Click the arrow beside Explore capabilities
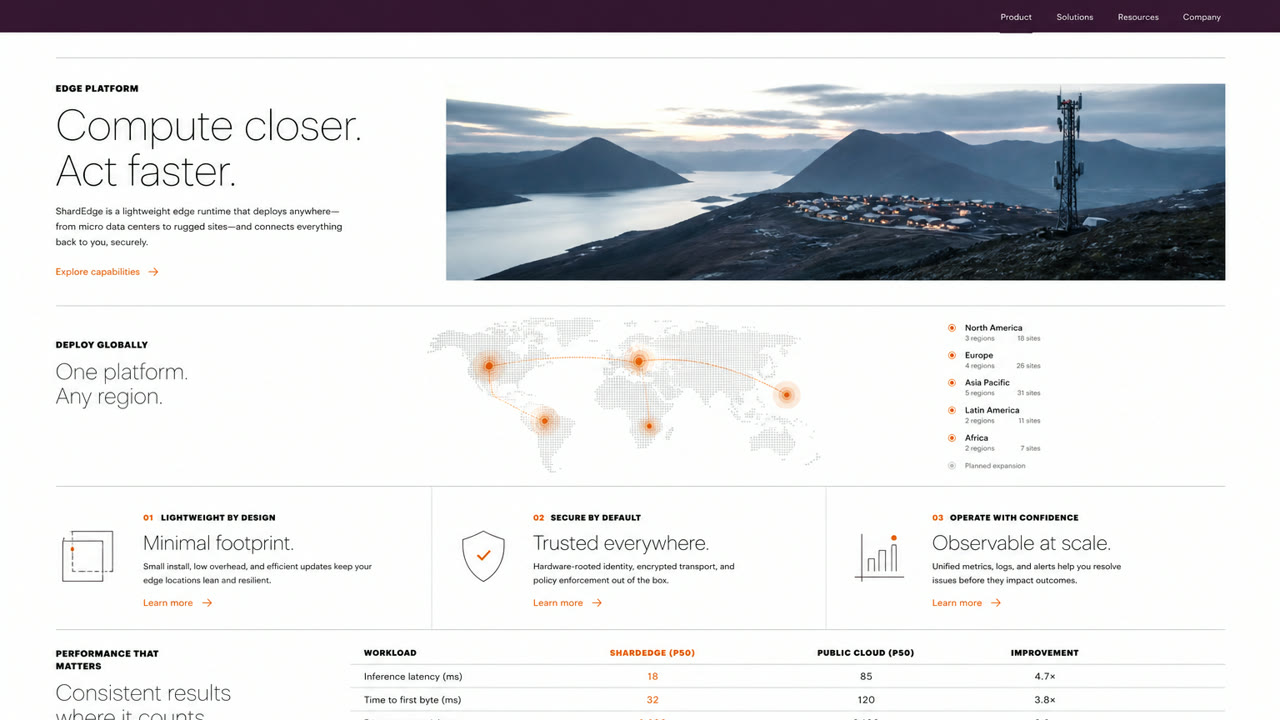The width and height of the screenshot is (1280, 720). [153, 272]
